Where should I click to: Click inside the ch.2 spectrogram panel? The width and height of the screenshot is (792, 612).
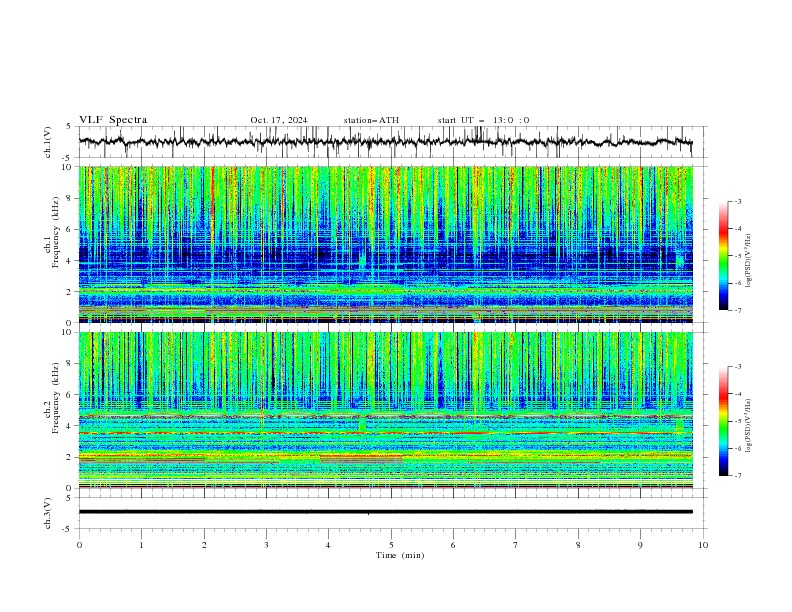click(x=385, y=410)
